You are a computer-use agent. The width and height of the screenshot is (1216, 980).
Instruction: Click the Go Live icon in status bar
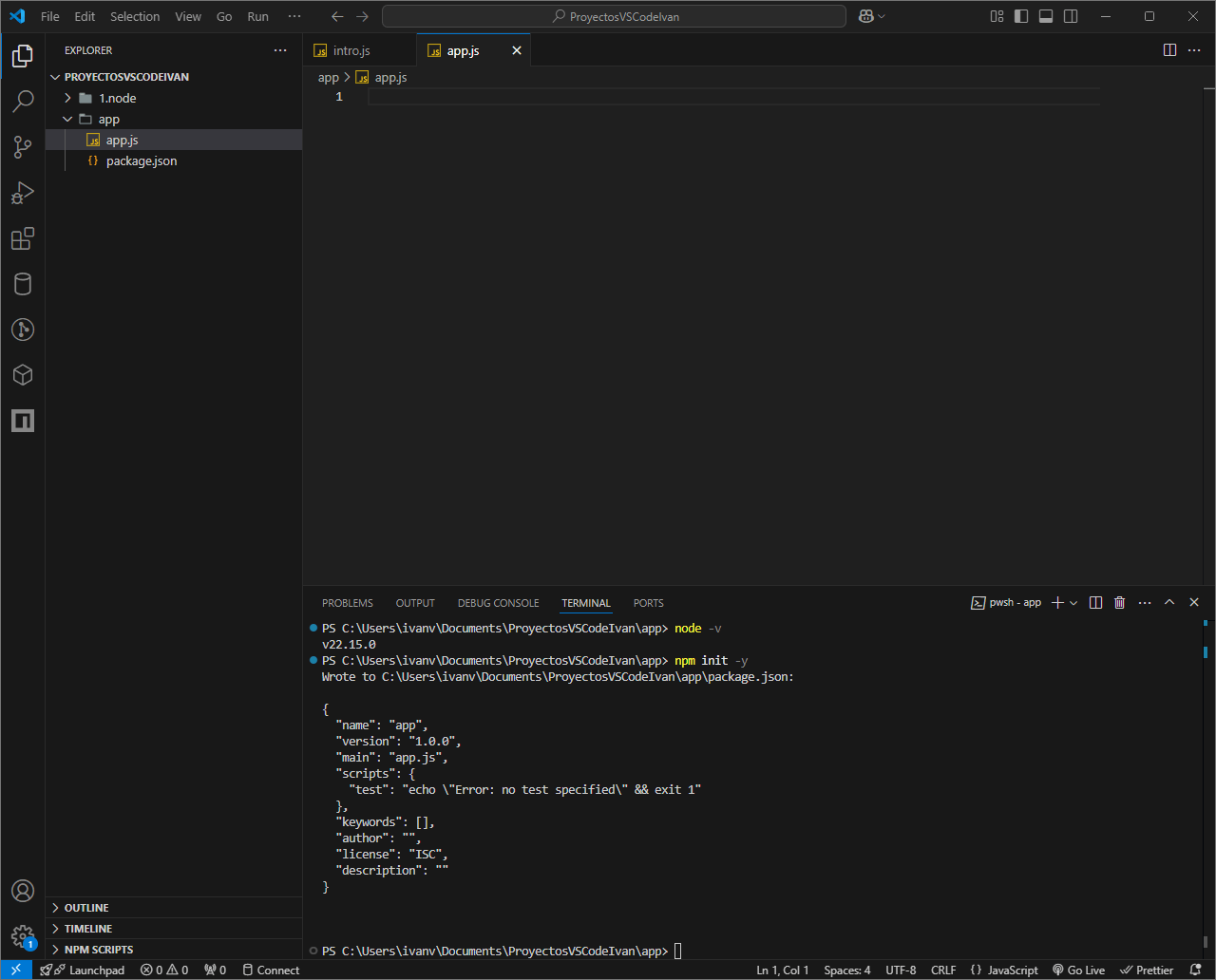(1078, 970)
